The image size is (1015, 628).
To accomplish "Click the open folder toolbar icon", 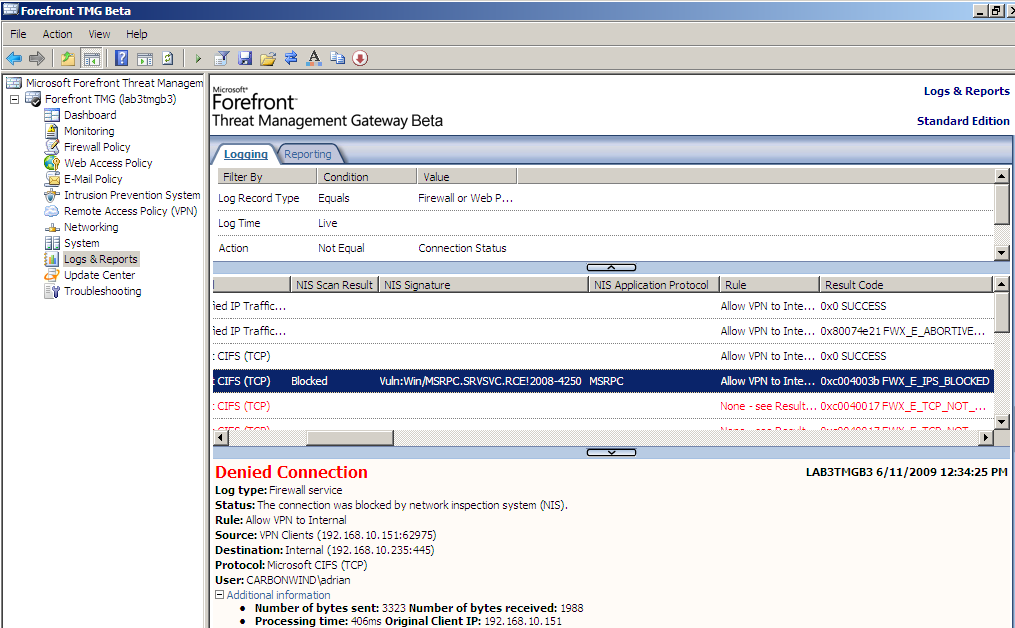I will click(267, 58).
